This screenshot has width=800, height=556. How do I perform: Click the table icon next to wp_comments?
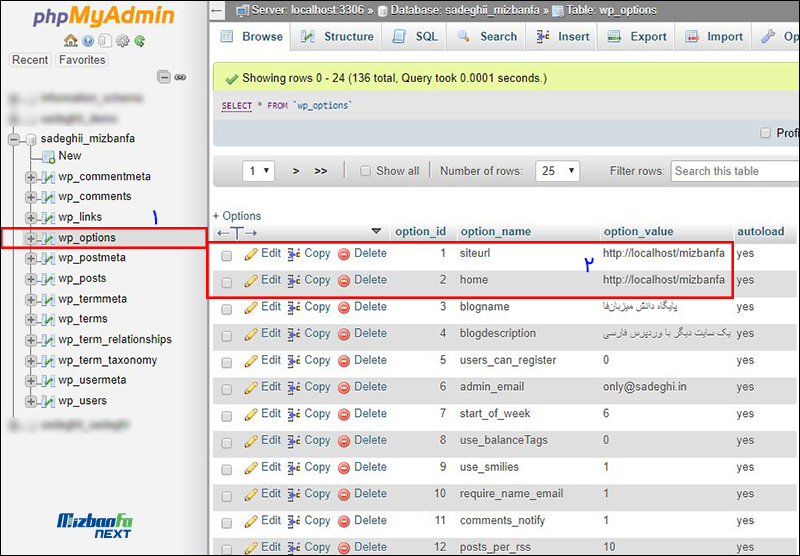48,197
